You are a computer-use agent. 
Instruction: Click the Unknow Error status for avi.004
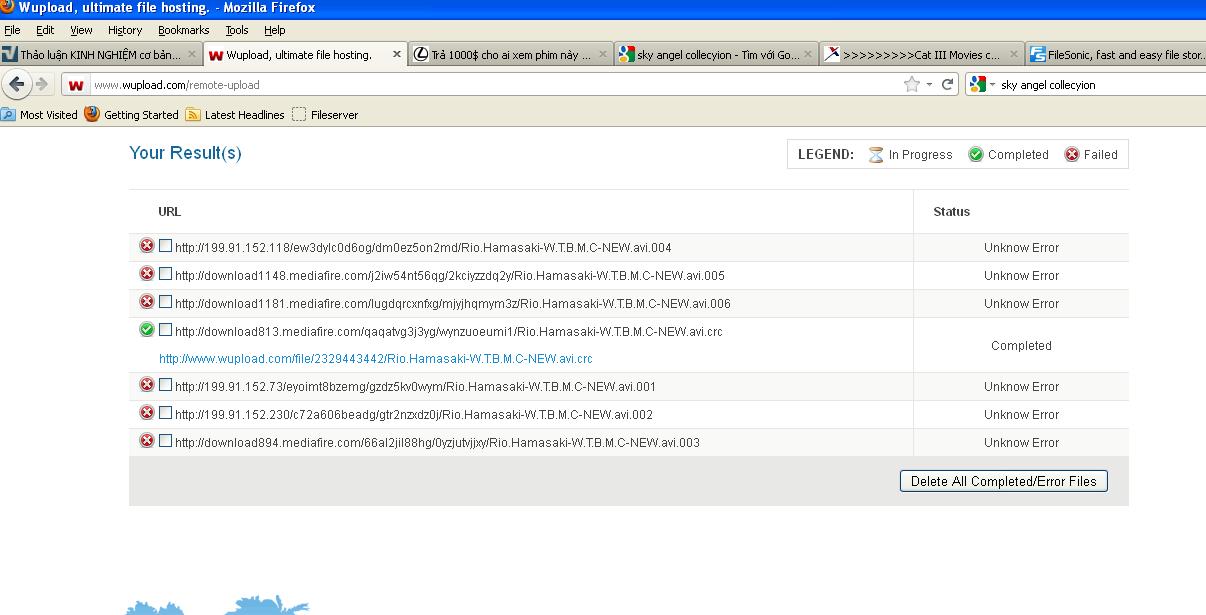(x=1021, y=248)
